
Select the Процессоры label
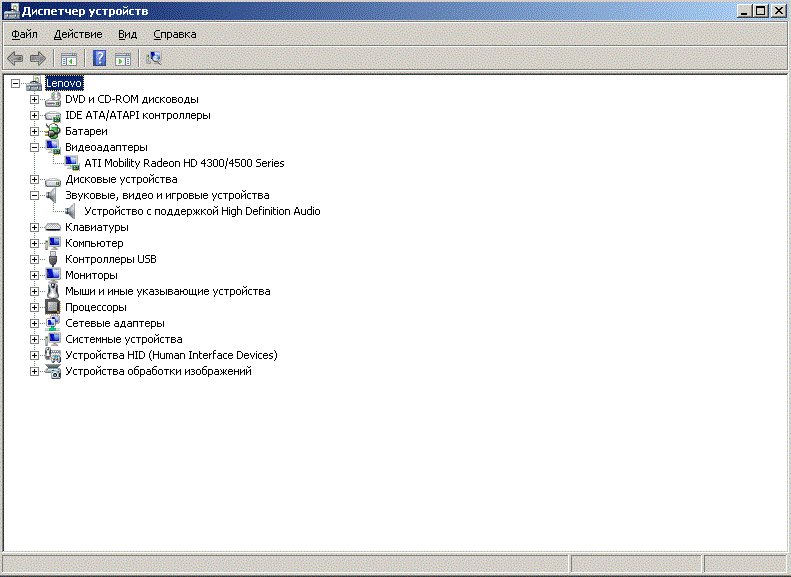pos(96,307)
